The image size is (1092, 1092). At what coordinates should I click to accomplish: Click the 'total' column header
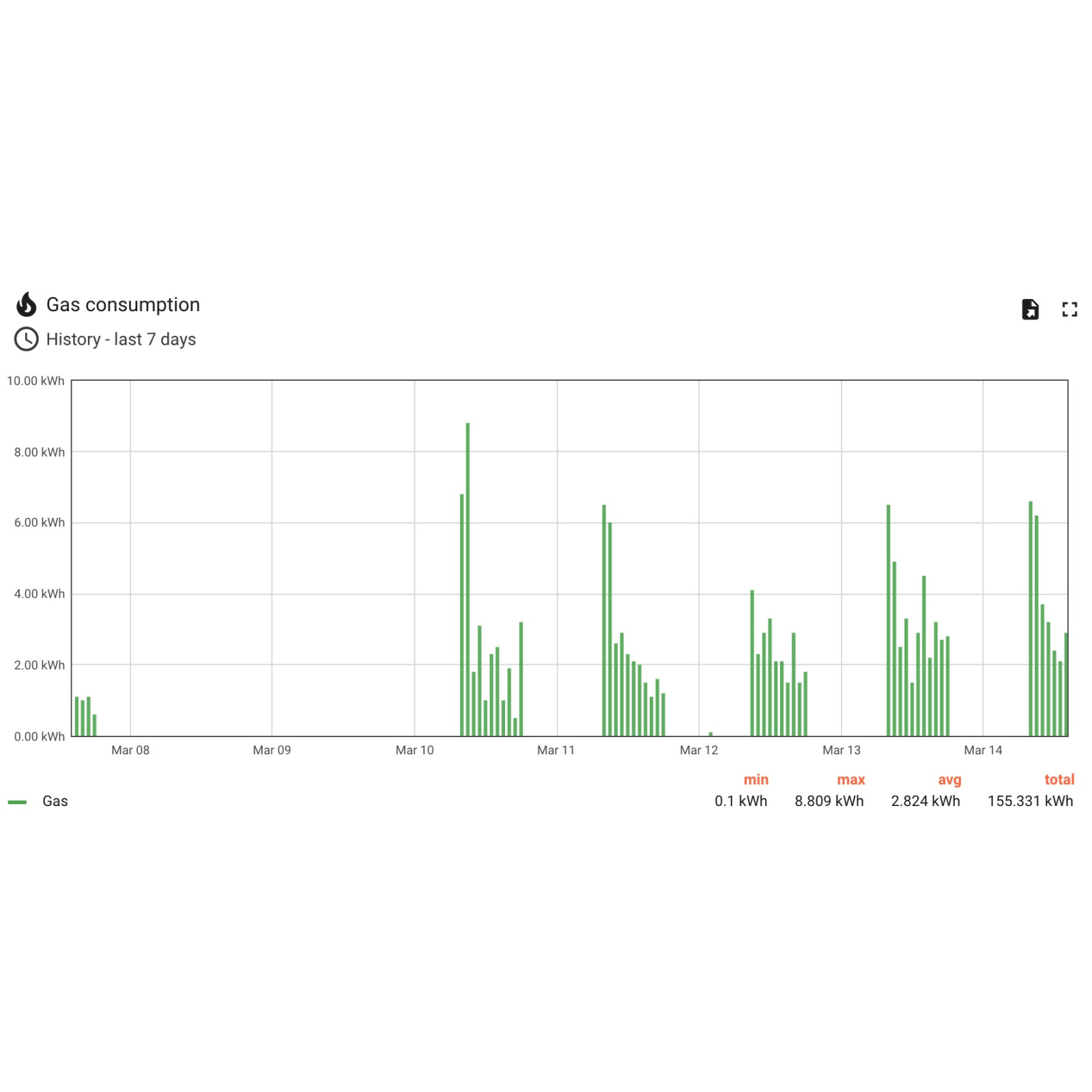(1059, 779)
